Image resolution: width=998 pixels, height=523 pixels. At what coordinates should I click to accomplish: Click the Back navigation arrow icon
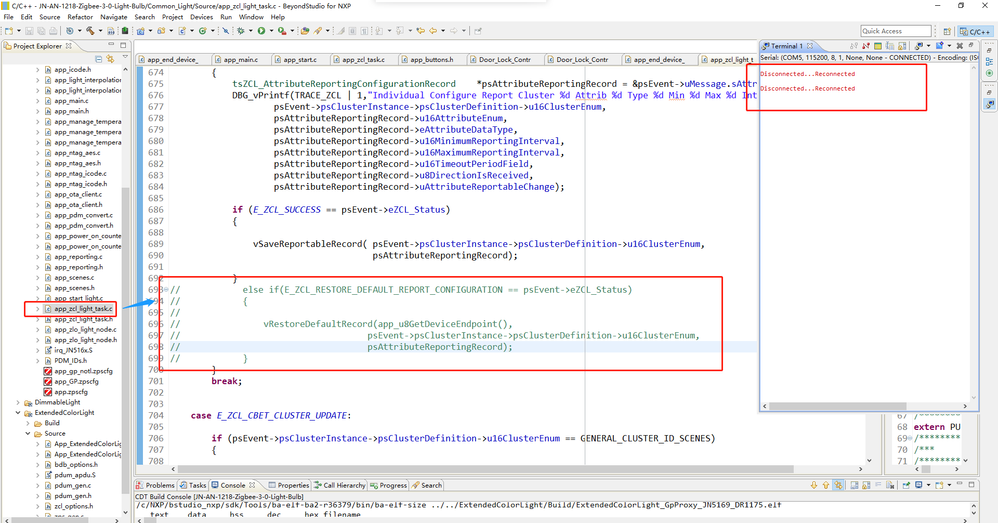(x=433, y=31)
